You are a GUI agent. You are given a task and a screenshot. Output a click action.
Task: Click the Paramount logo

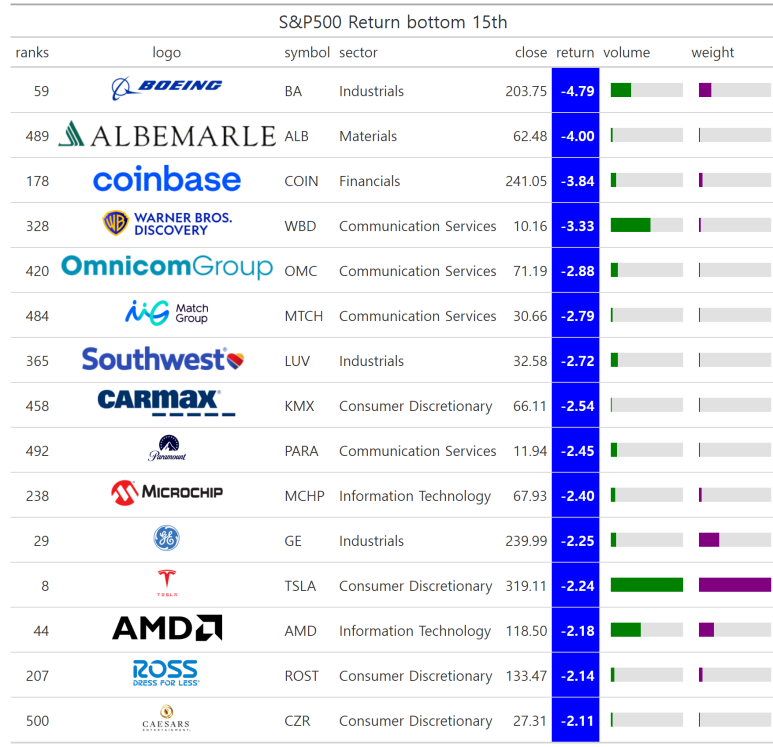click(x=167, y=448)
